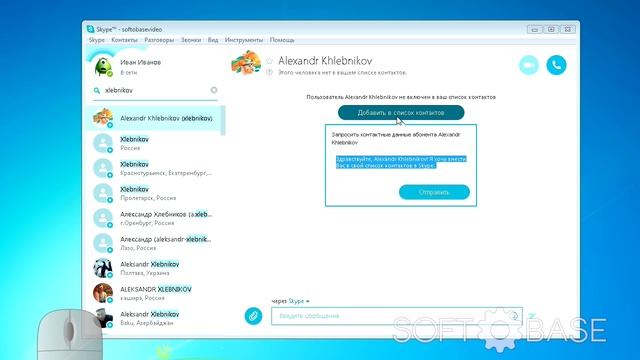Click the highlighted contact request message text
Viewport: 640px width, 360px height.
coord(401,162)
